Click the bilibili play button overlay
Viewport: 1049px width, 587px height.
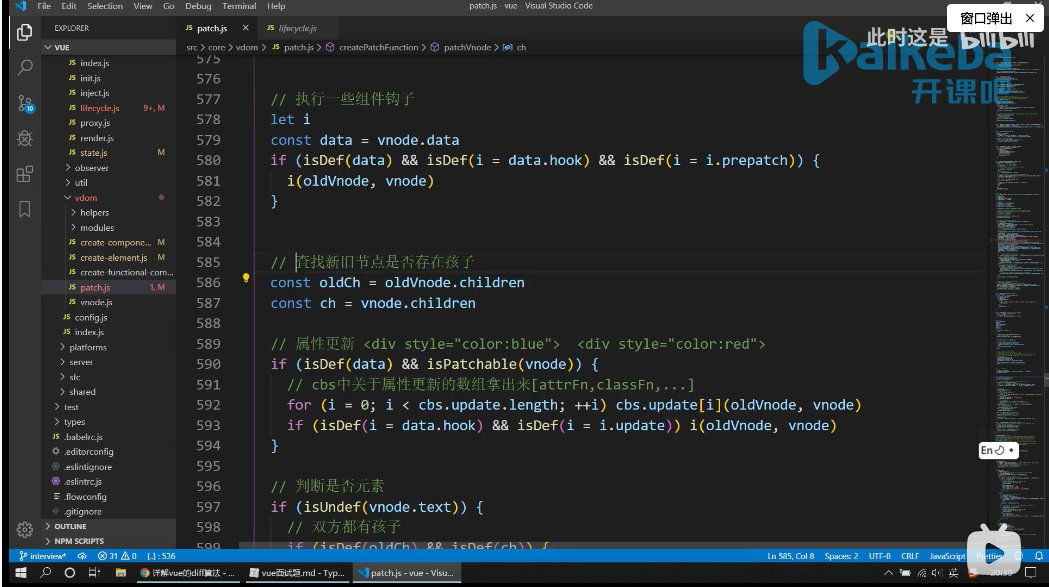(x=993, y=552)
